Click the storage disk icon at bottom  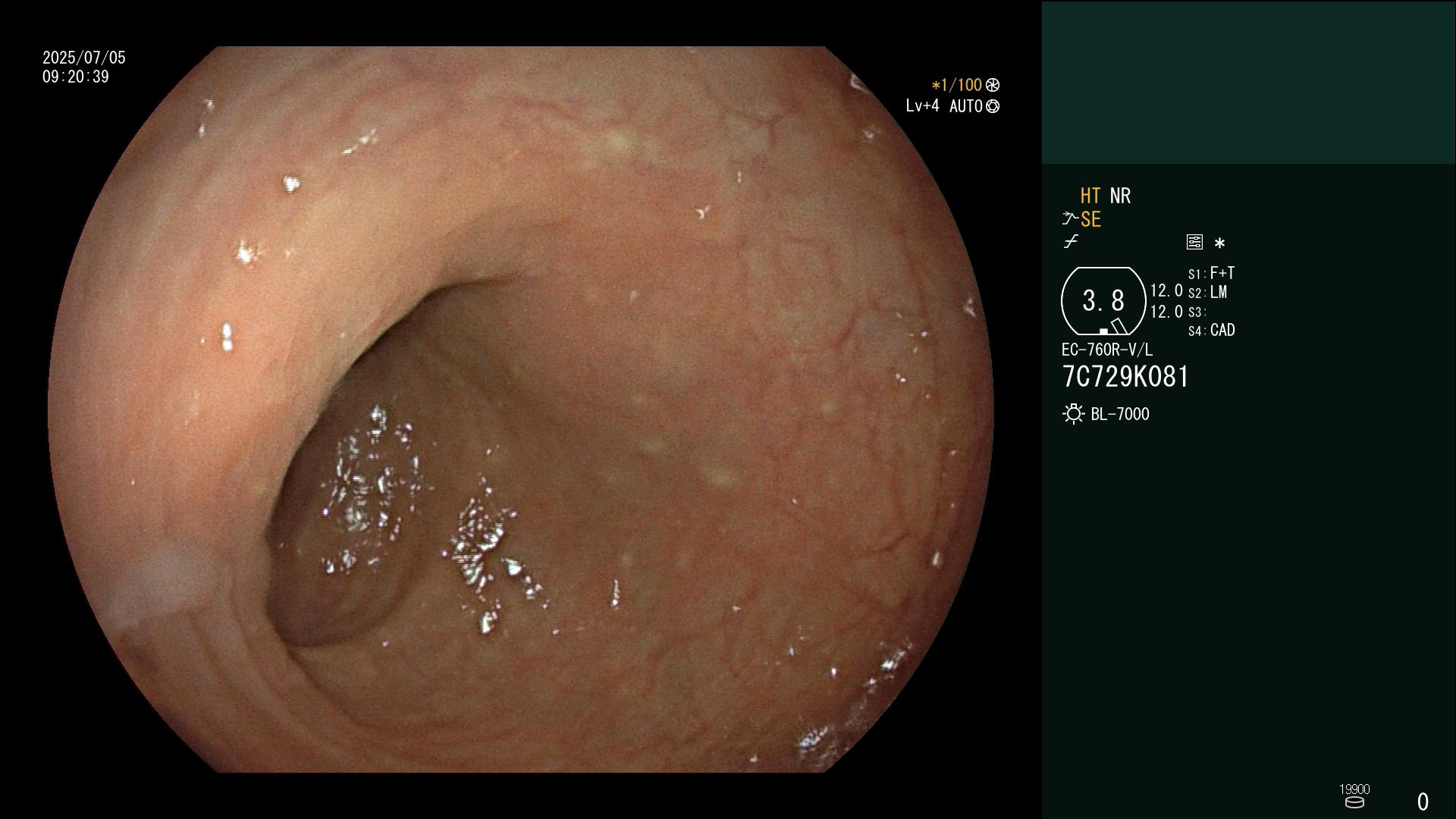click(1354, 802)
